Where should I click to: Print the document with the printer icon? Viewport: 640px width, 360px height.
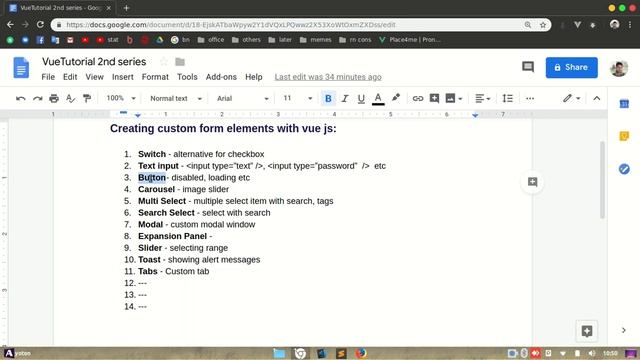54,98
